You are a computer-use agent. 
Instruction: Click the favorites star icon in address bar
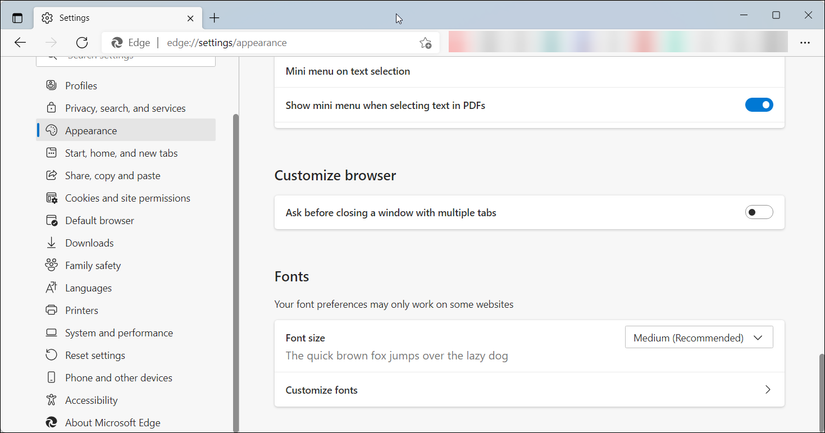tap(425, 43)
